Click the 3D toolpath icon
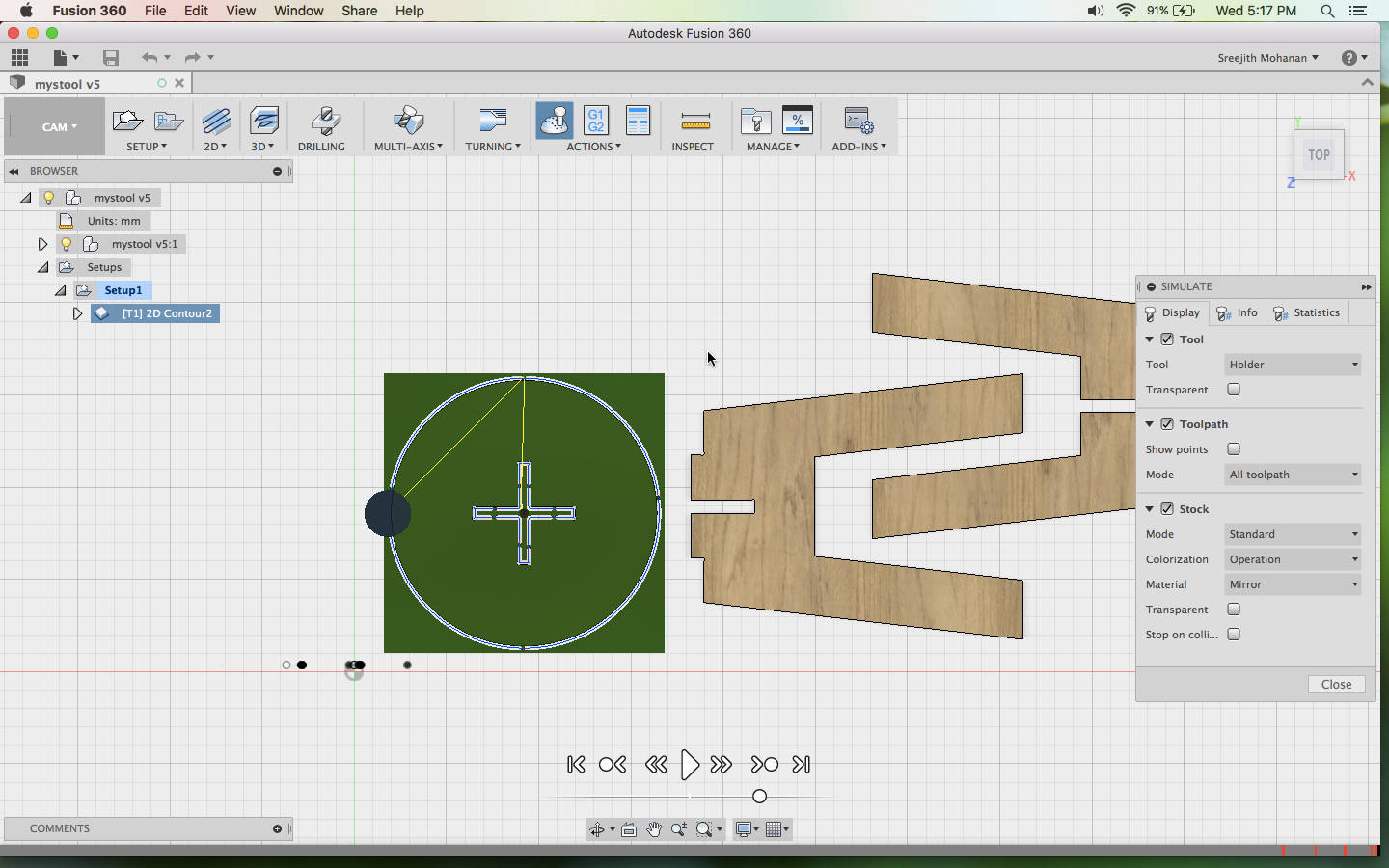Viewport: 1389px width, 868px height. click(x=263, y=121)
